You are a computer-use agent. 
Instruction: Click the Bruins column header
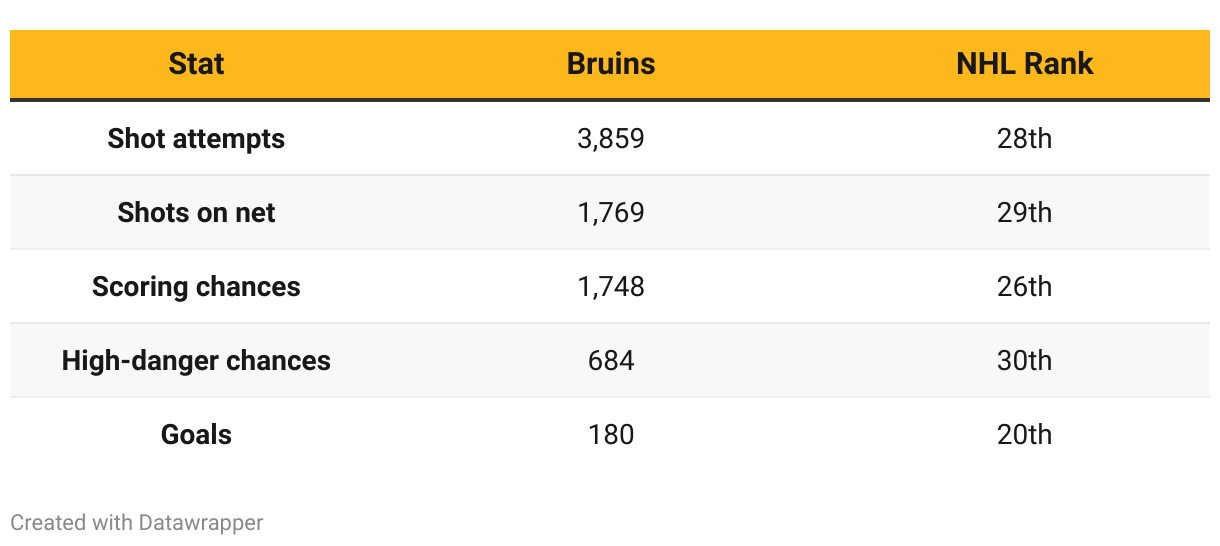pos(611,64)
